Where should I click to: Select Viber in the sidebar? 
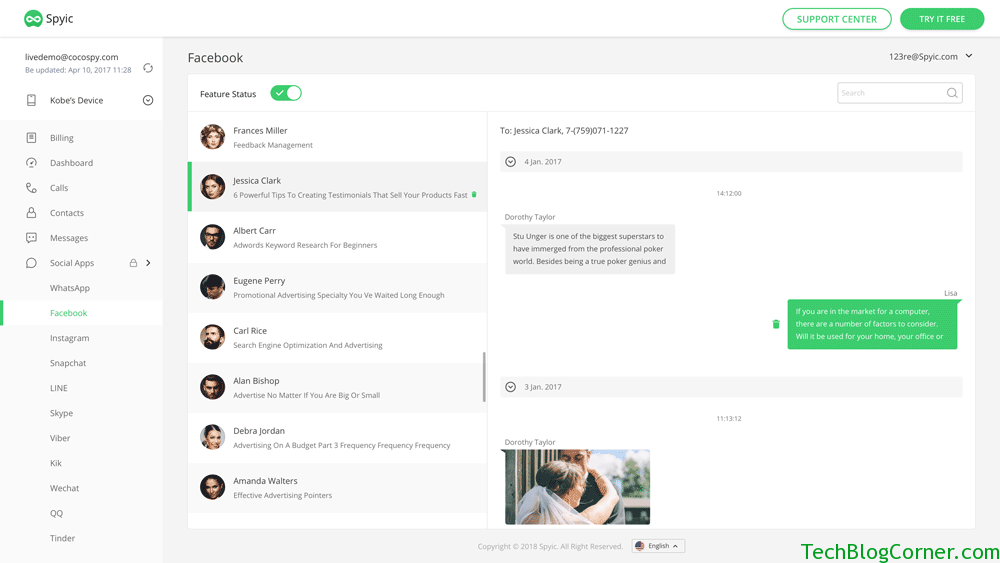coord(60,438)
